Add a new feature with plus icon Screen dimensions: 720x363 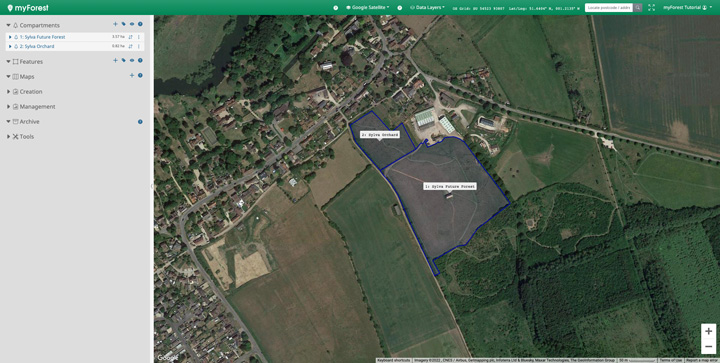(115, 60)
